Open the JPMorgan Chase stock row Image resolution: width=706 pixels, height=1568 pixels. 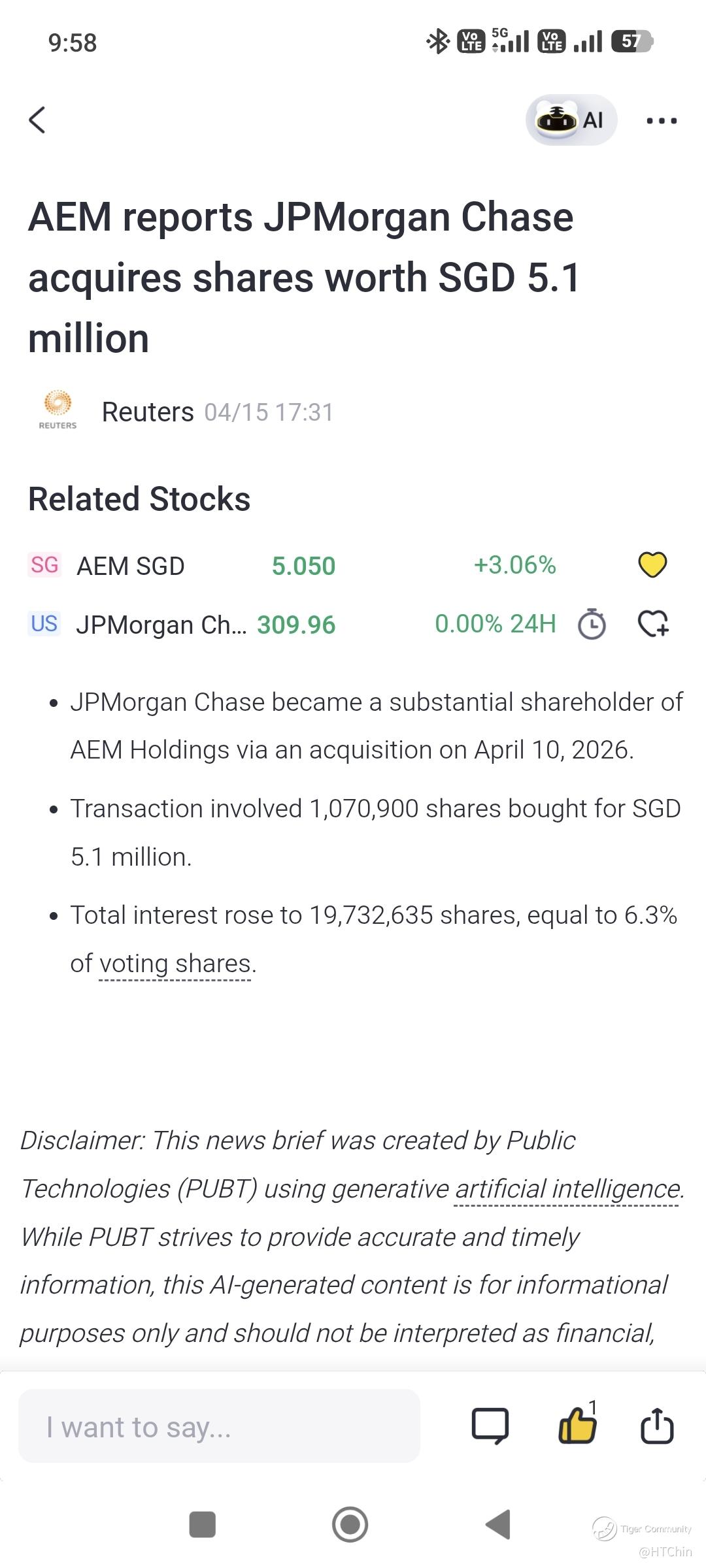click(x=161, y=625)
